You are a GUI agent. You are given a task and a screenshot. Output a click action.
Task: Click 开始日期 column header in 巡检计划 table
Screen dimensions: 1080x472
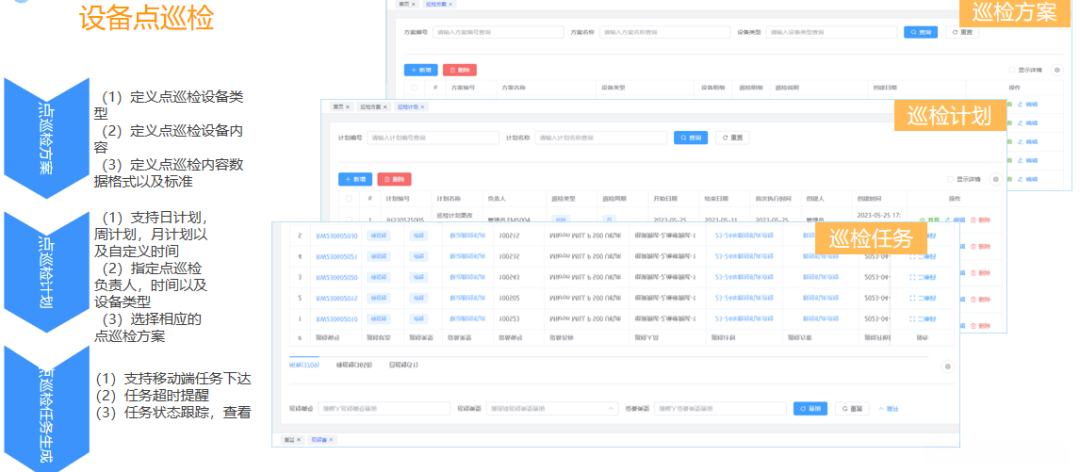click(x=666, y=198)
